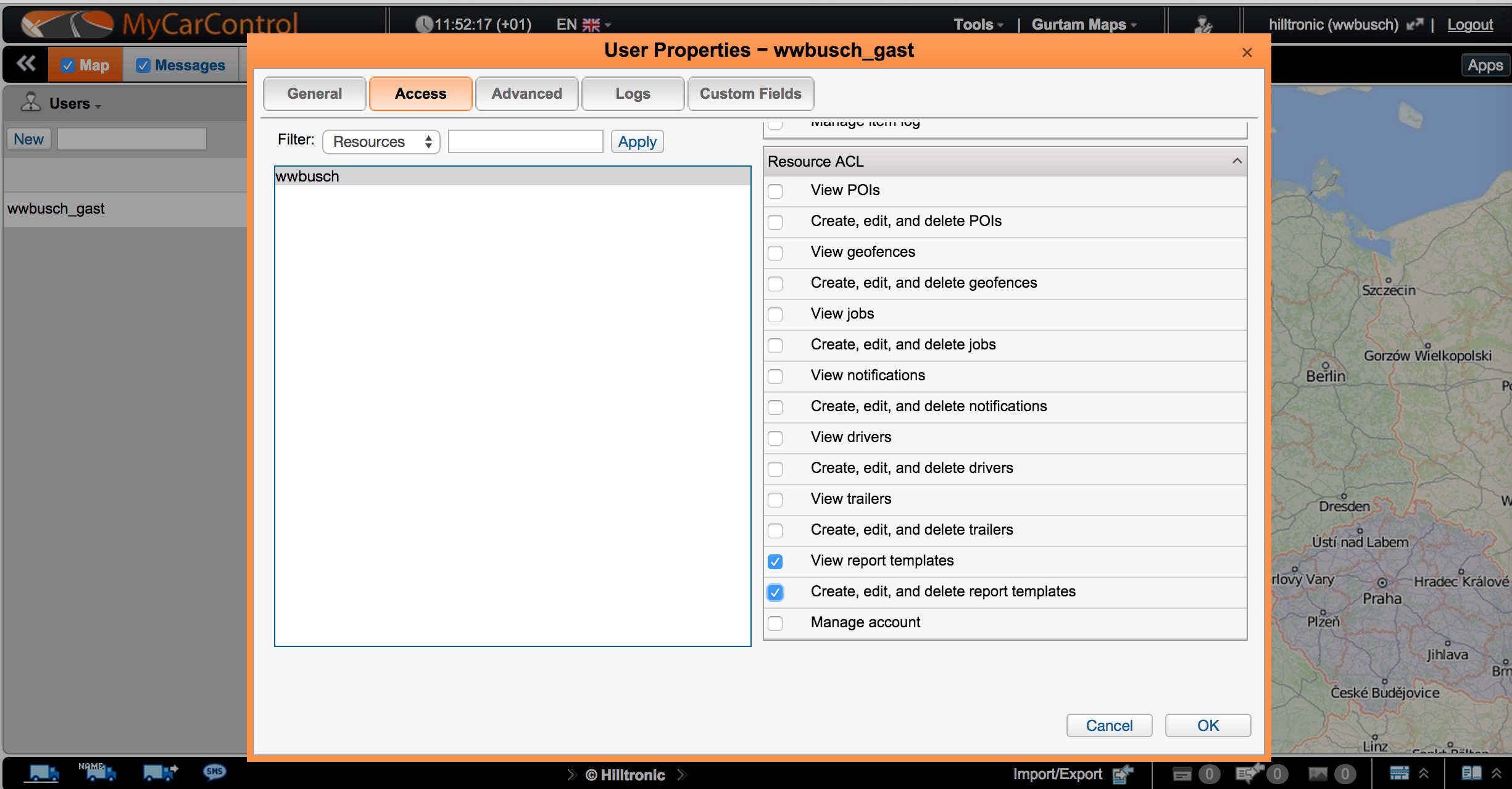Open the Import/Export icon

(1123, 774)
